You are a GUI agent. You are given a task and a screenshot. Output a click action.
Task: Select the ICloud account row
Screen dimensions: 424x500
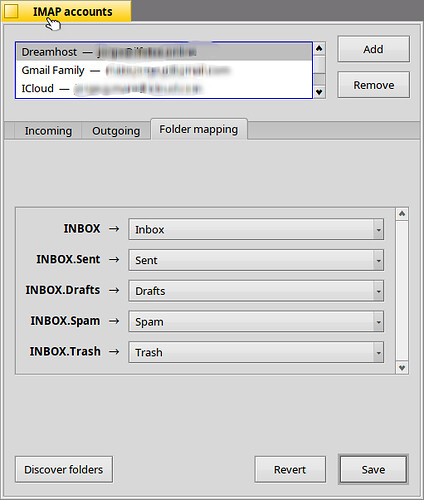(164, 88)
